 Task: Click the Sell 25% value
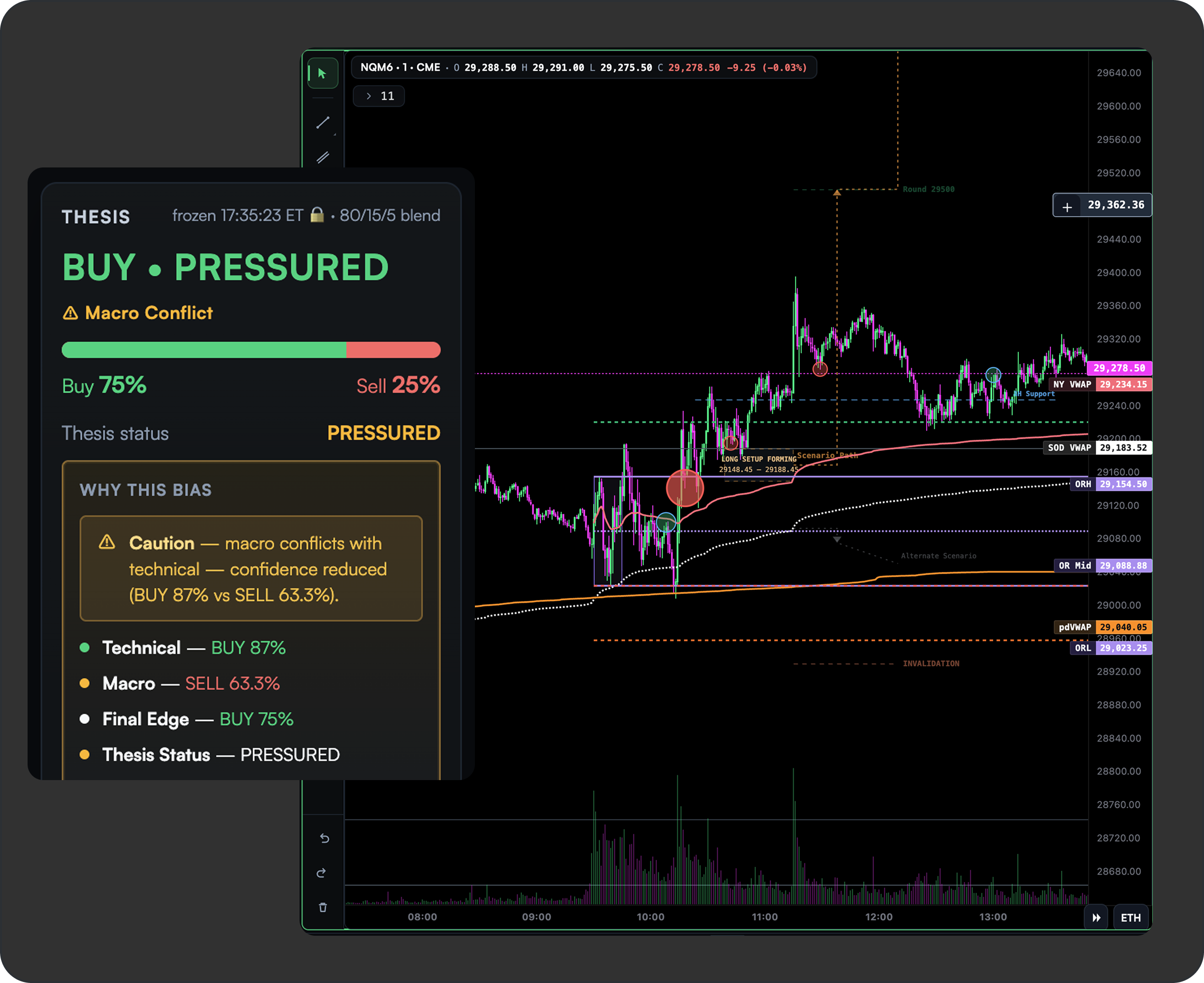coord(398,385)
